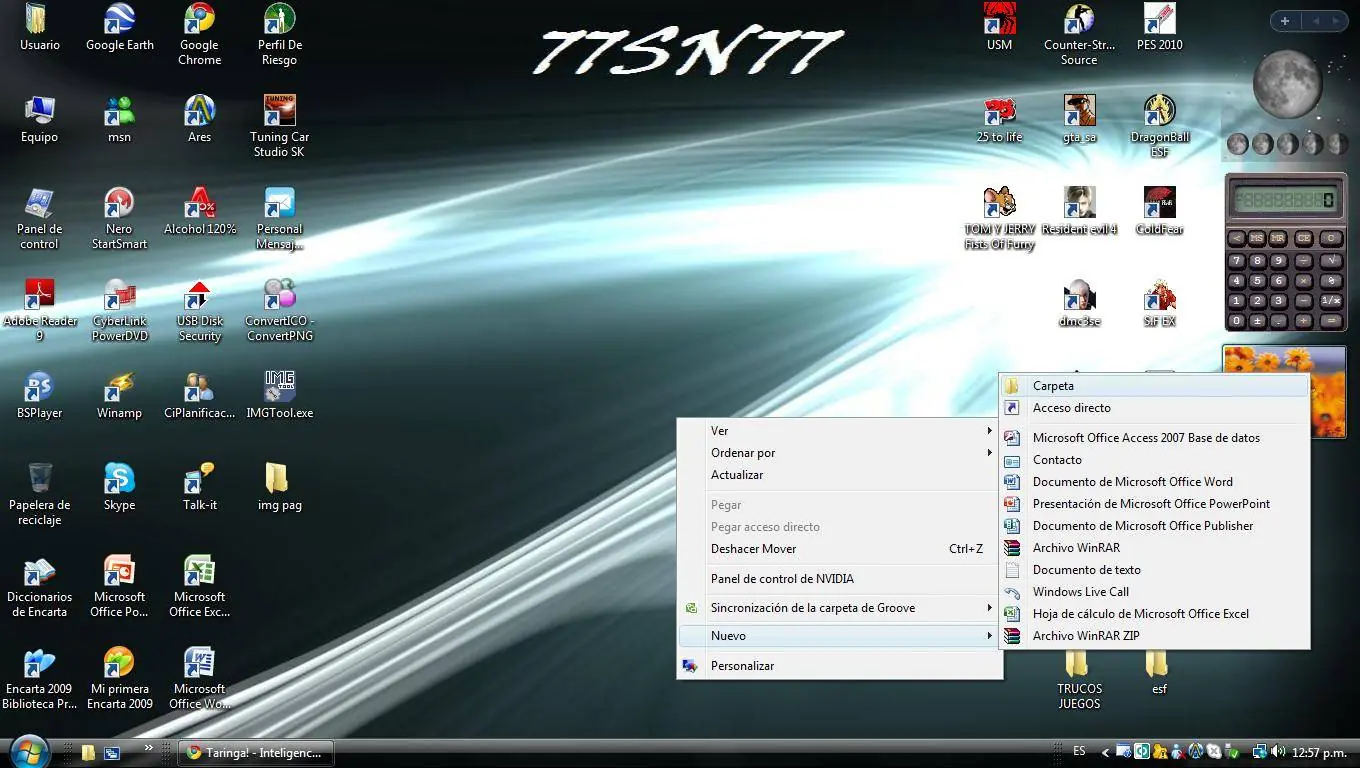Select the Counter-Strike Source shortcut
The image size is (1360, 768).
click(1079, 34)
